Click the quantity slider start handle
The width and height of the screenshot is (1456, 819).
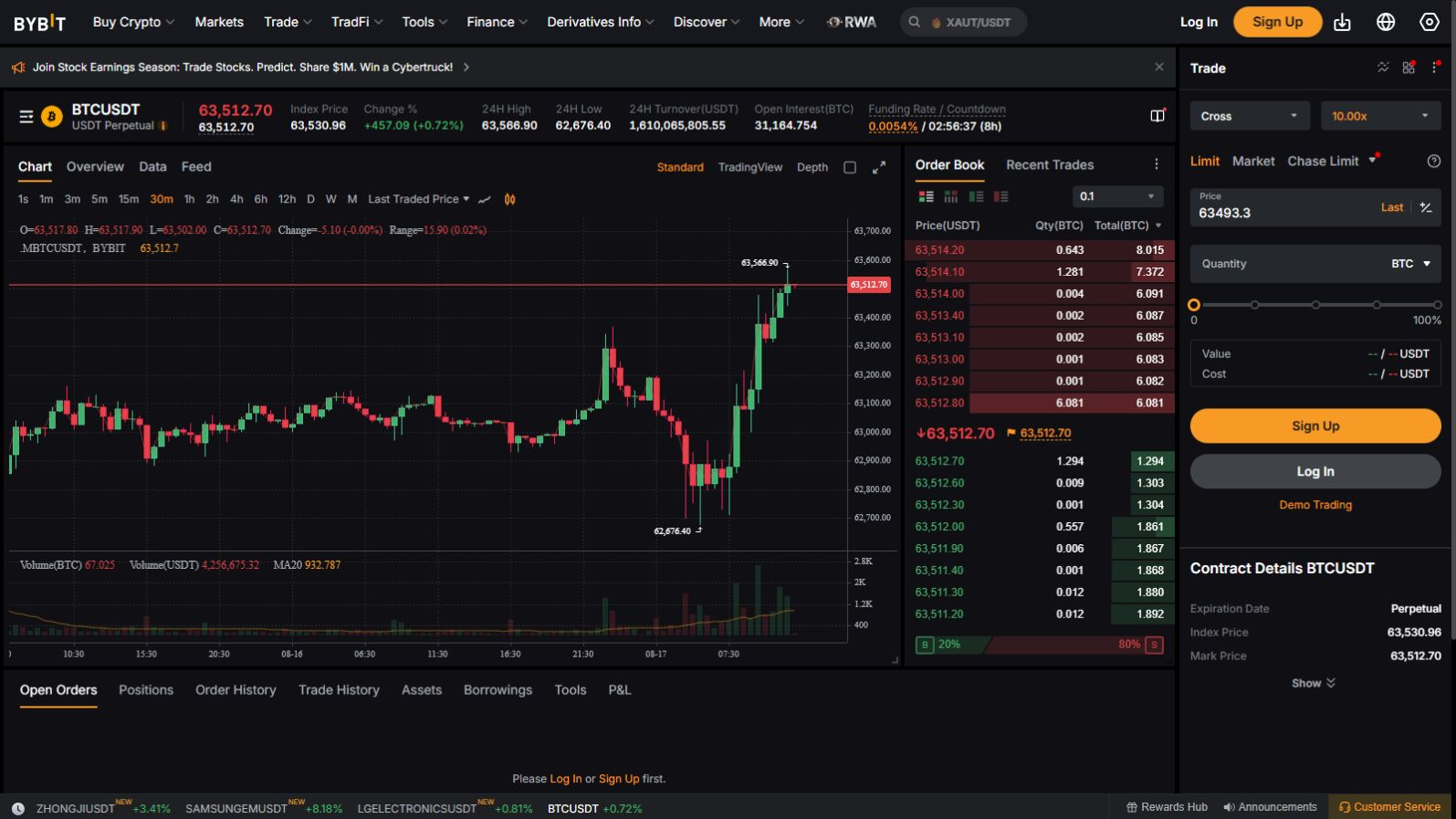point(1194,305)
